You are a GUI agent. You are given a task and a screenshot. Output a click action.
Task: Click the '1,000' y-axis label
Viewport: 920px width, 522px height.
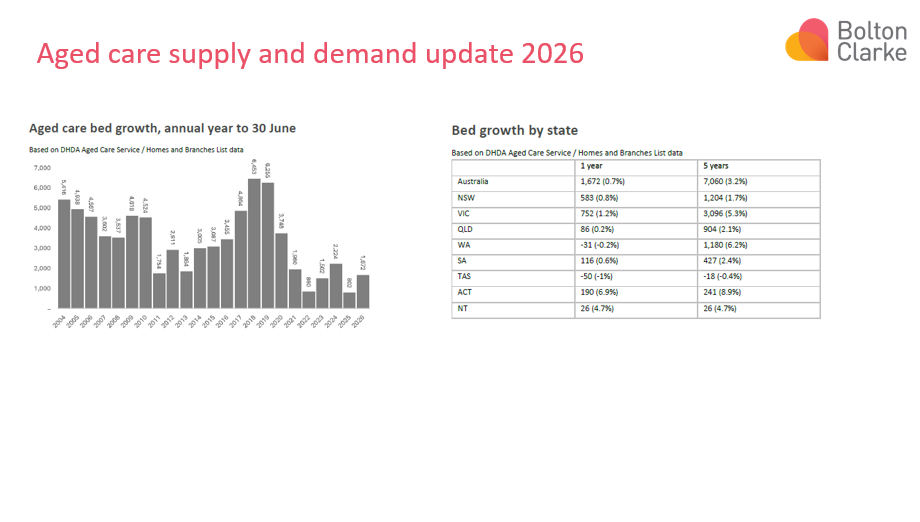tap(42, 289)
